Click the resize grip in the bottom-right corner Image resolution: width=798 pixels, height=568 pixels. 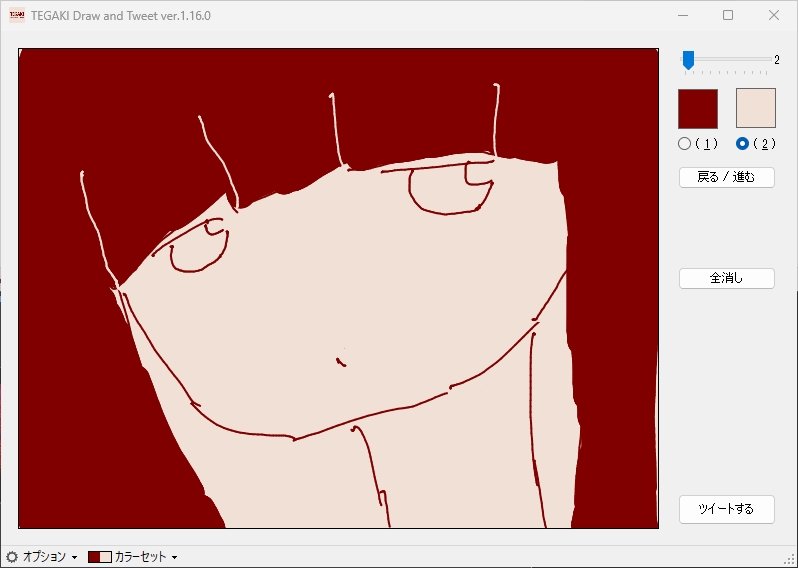click(789, 559)
